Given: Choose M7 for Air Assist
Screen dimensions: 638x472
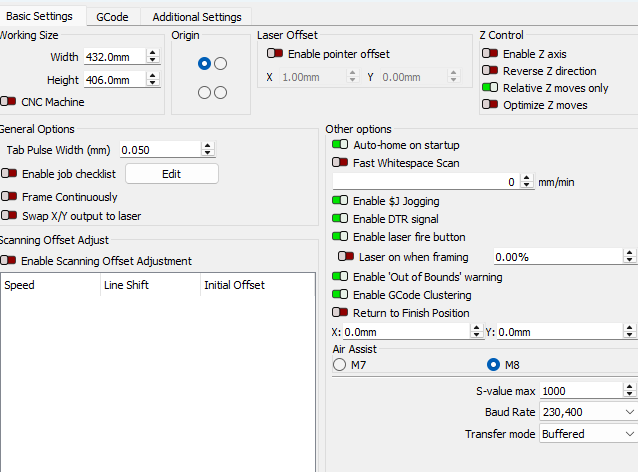Looking at the screenshot, I should [339, 365].
